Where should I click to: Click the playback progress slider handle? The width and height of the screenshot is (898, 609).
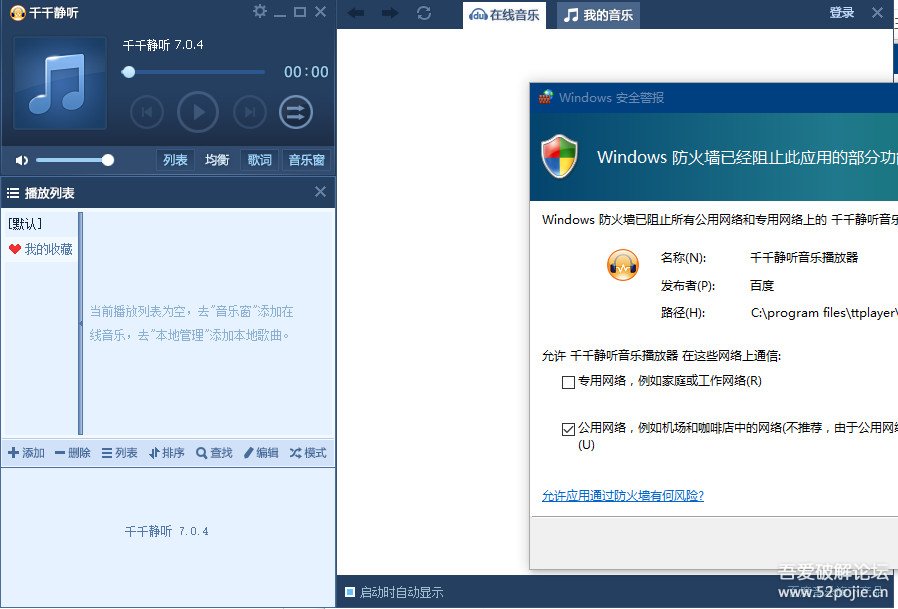point(128,72)
